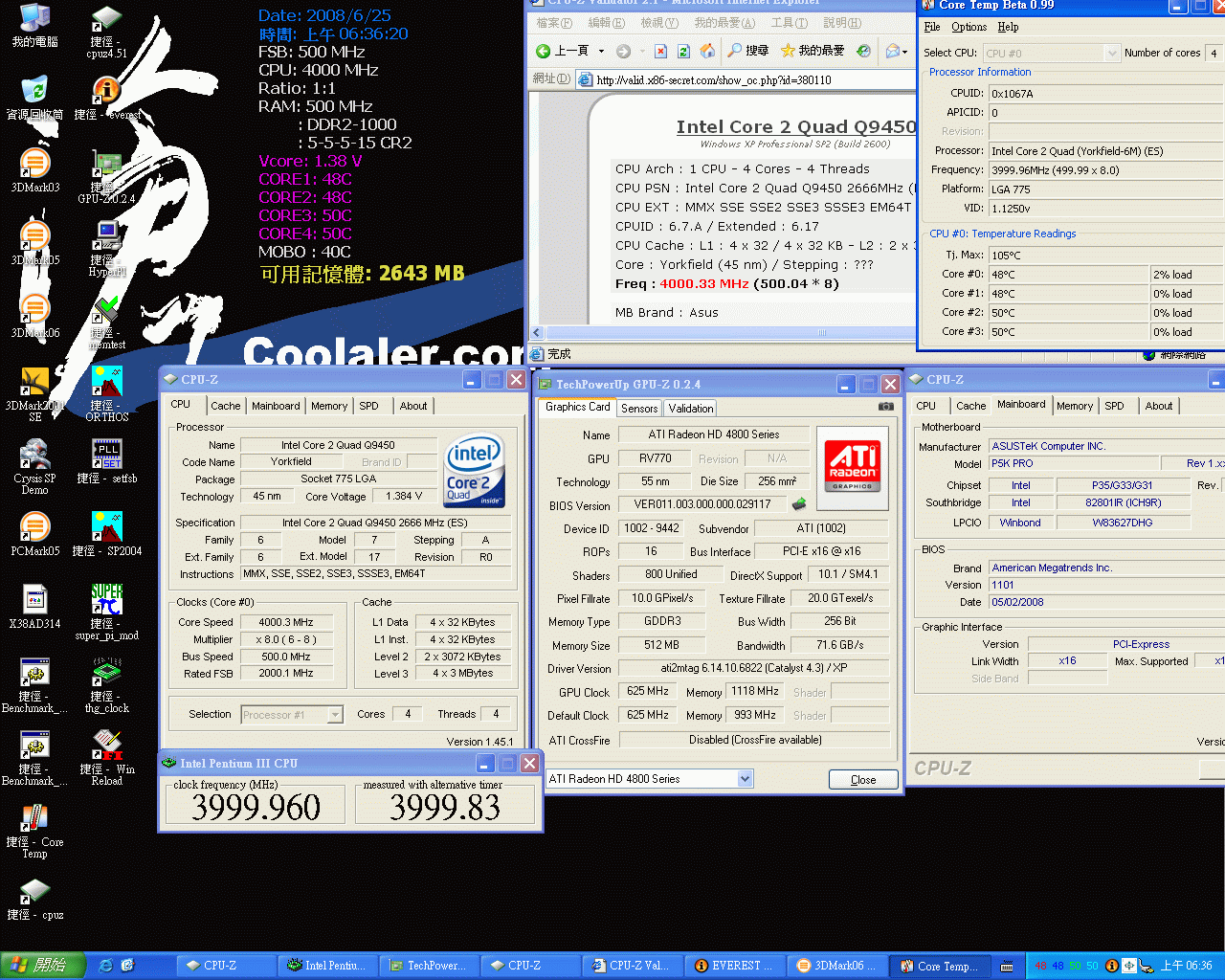Select CPU tab in right CPU-Z window
Screen dimensions: 1225x980
click(926, 406)
